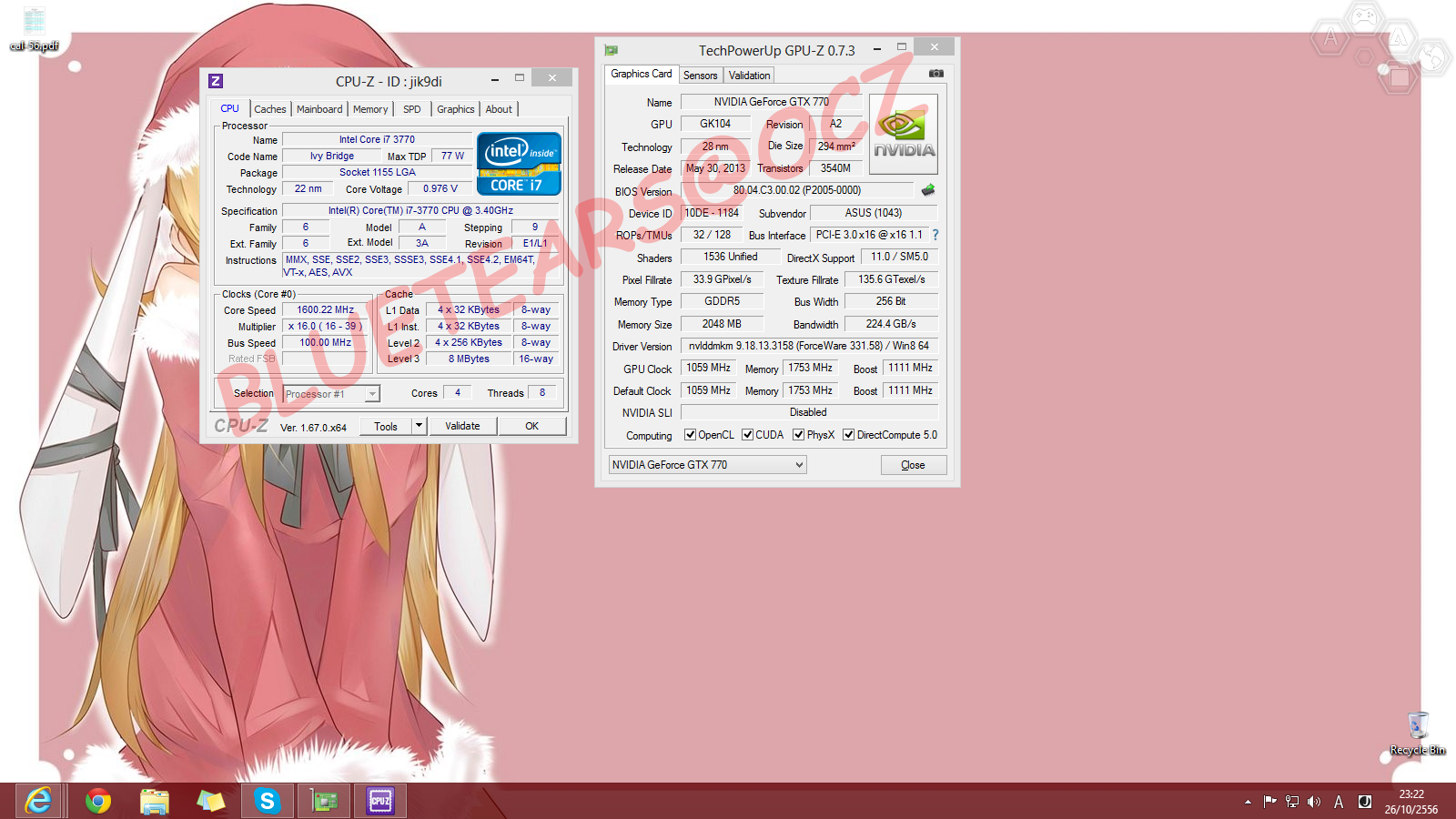This screenshot has height=819, width=1456.
Task: Maximize the GPU-Z window
Action: pyautogui.click(x=902, y=47)
